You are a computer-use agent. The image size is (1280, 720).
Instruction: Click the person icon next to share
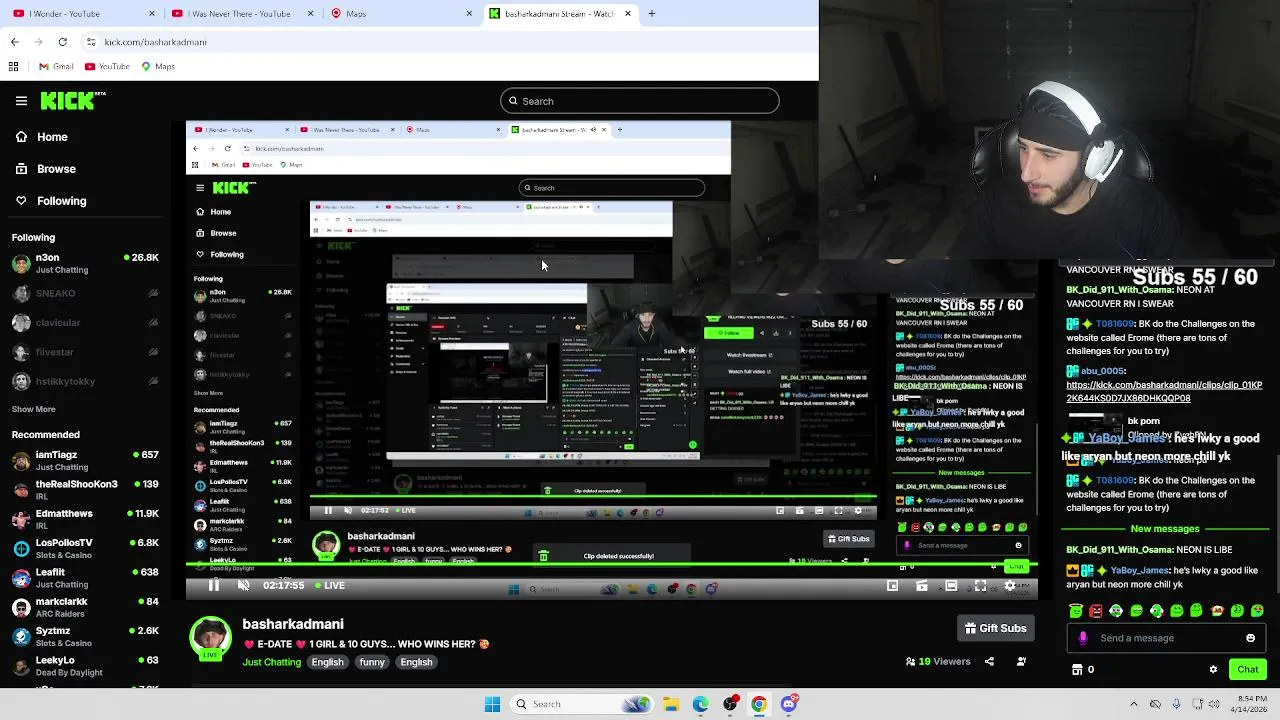point(1021,661)
